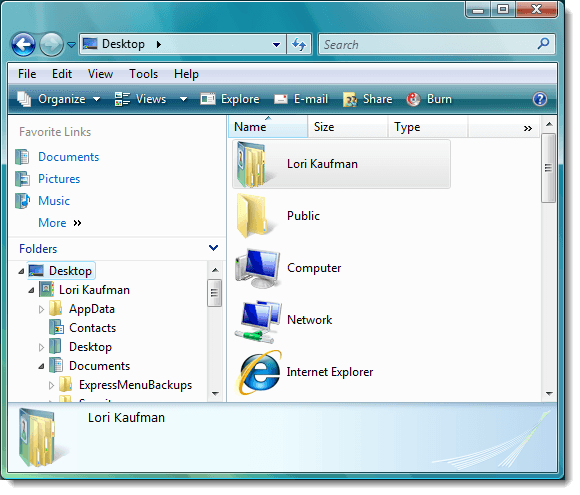Select the Network item in file list
Viewport: 580px width, 495px height.
pyautogui.click(x=283, y=320)
